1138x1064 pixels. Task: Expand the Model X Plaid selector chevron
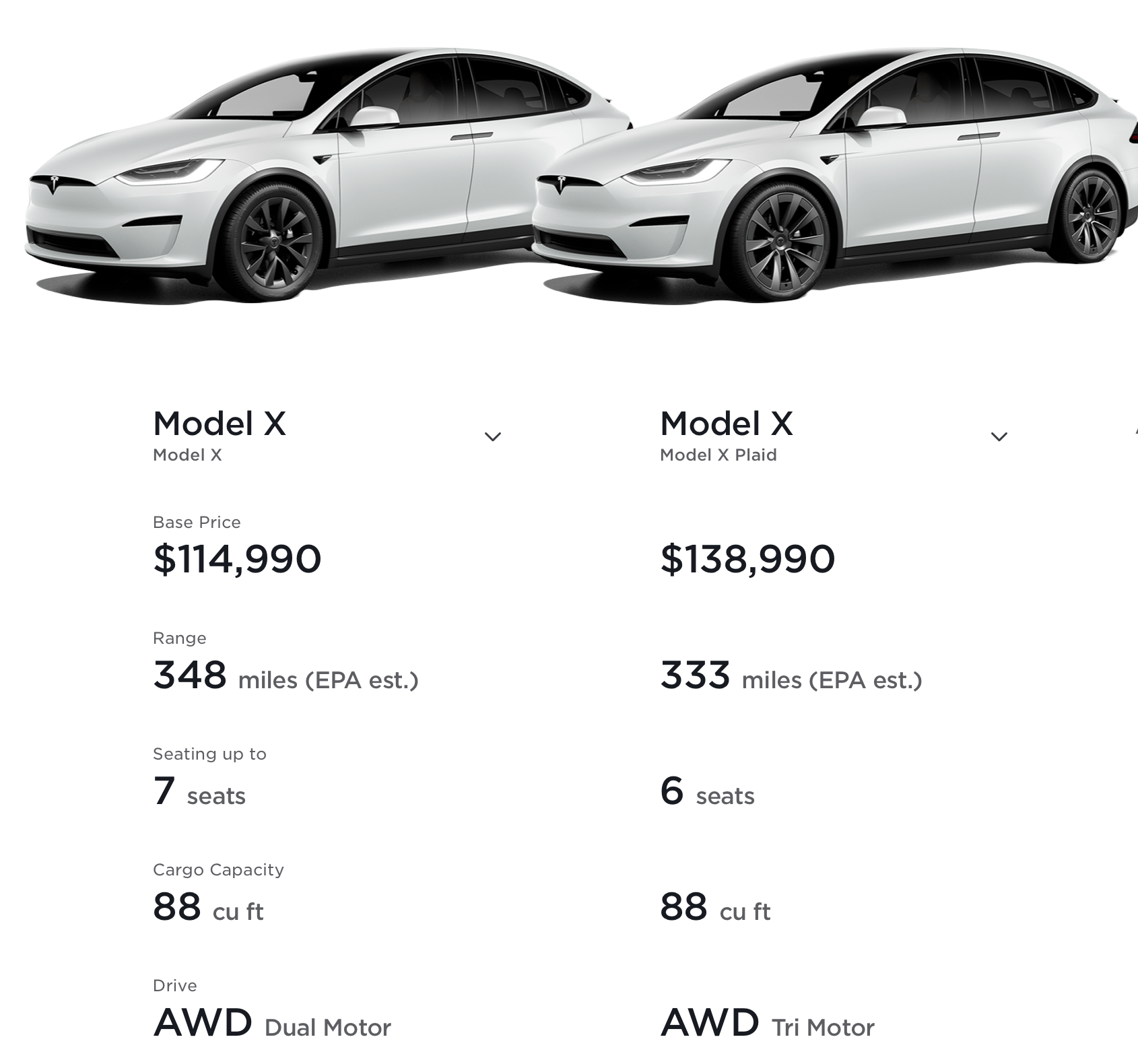(999, 437)
